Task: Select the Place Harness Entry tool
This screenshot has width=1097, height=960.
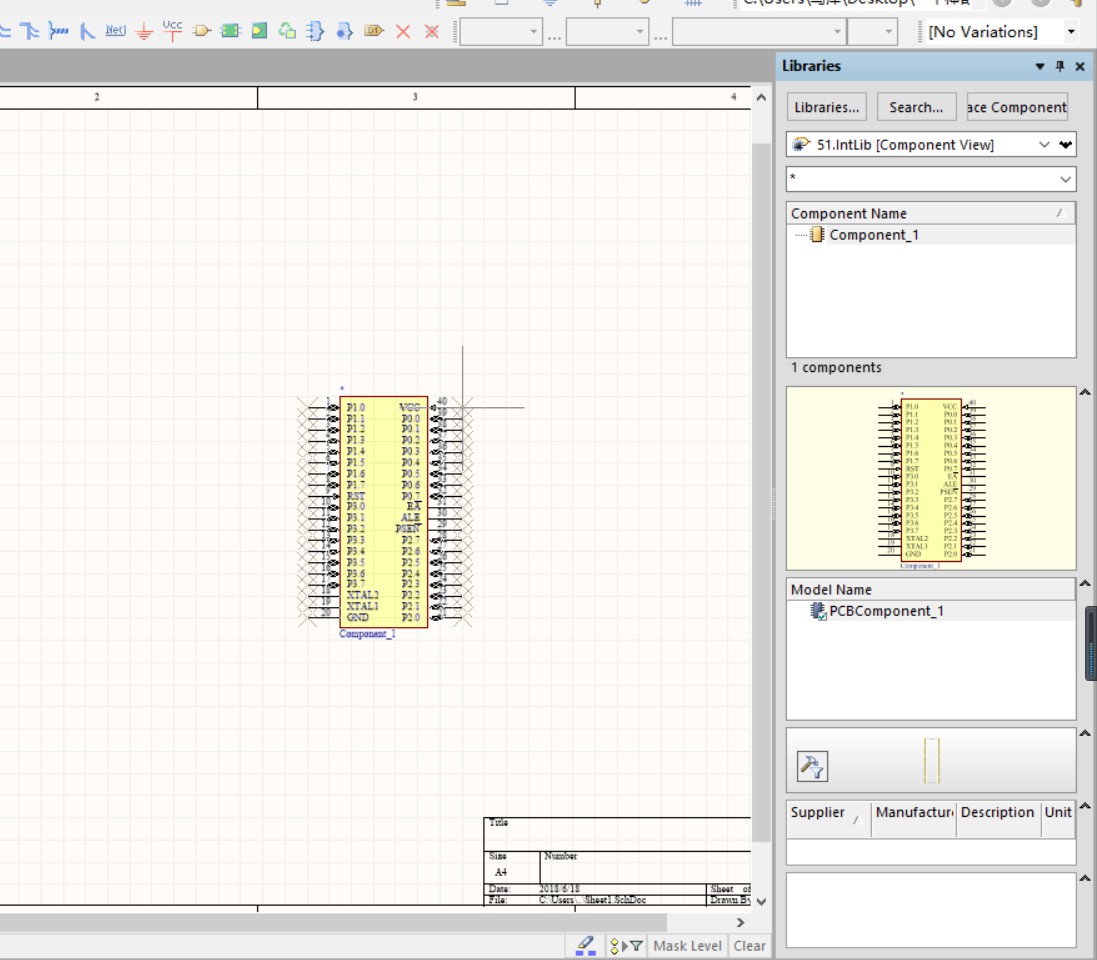Action: click(x=344, y=31)
